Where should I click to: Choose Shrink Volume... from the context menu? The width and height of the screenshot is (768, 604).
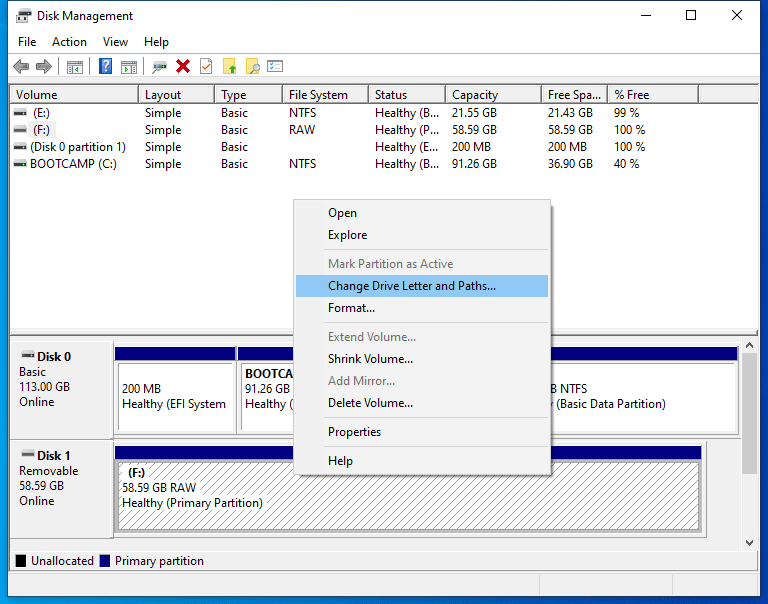[422, 359]
